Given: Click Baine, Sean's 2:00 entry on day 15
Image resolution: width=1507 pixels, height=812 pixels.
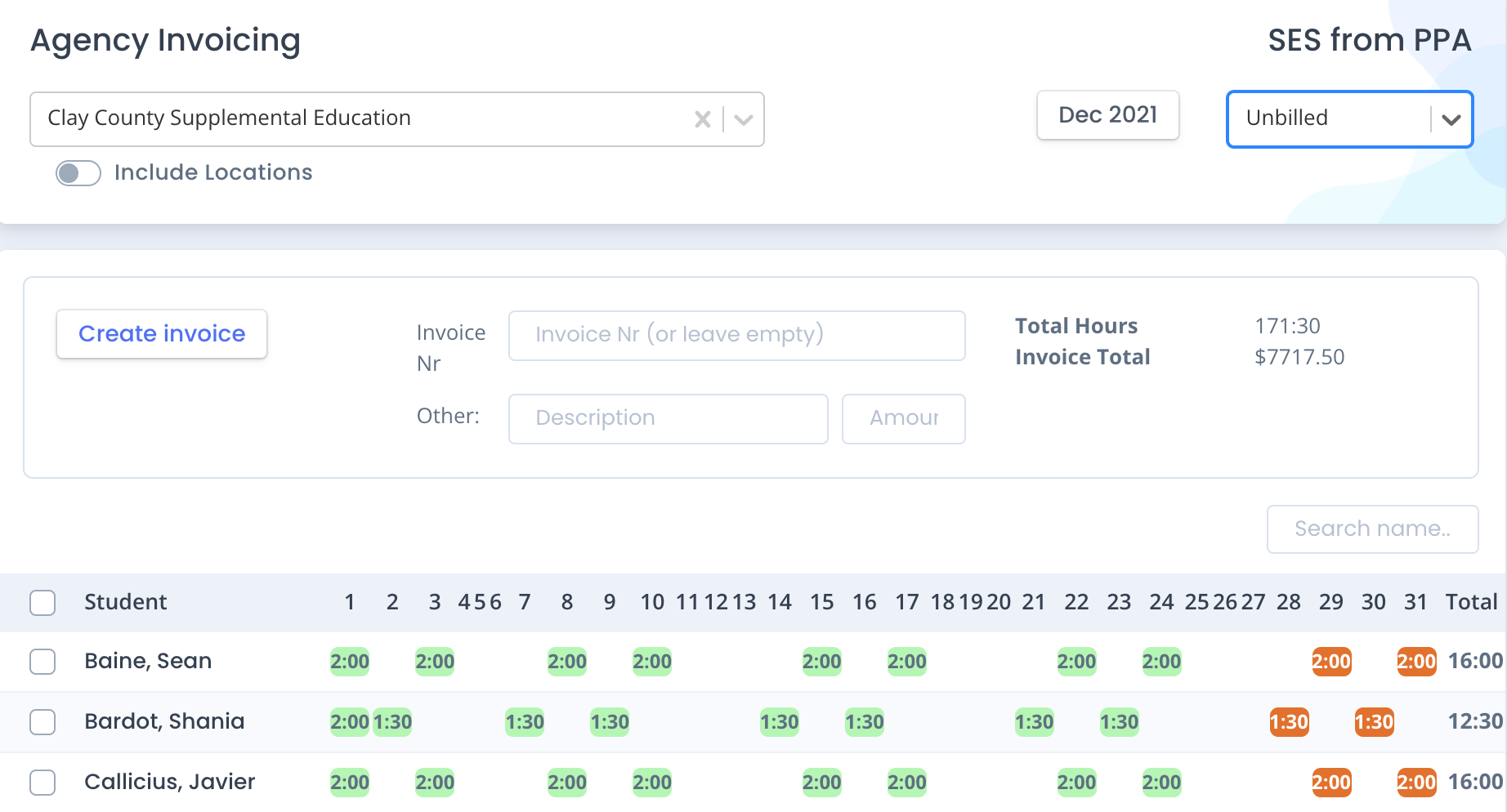Looking at the screenshot, I should pyautogui.click(x=821, y=662).
